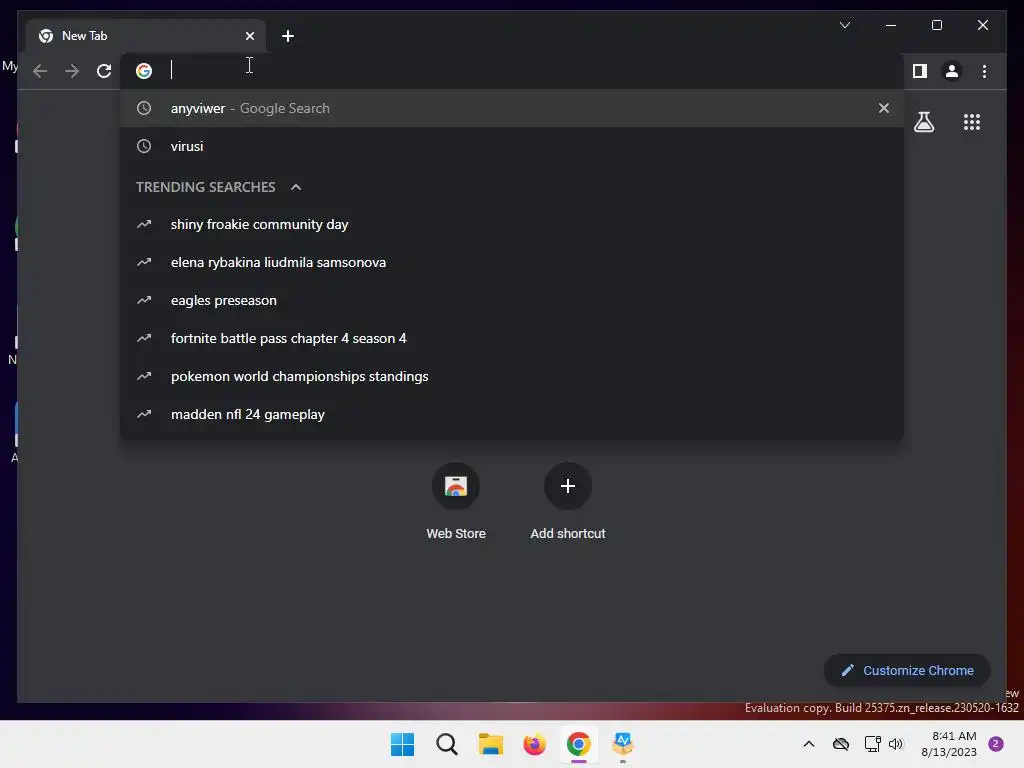Open the volume tray icon
This screenshot has height=768, width=1024.
click(x=896, y=744)
